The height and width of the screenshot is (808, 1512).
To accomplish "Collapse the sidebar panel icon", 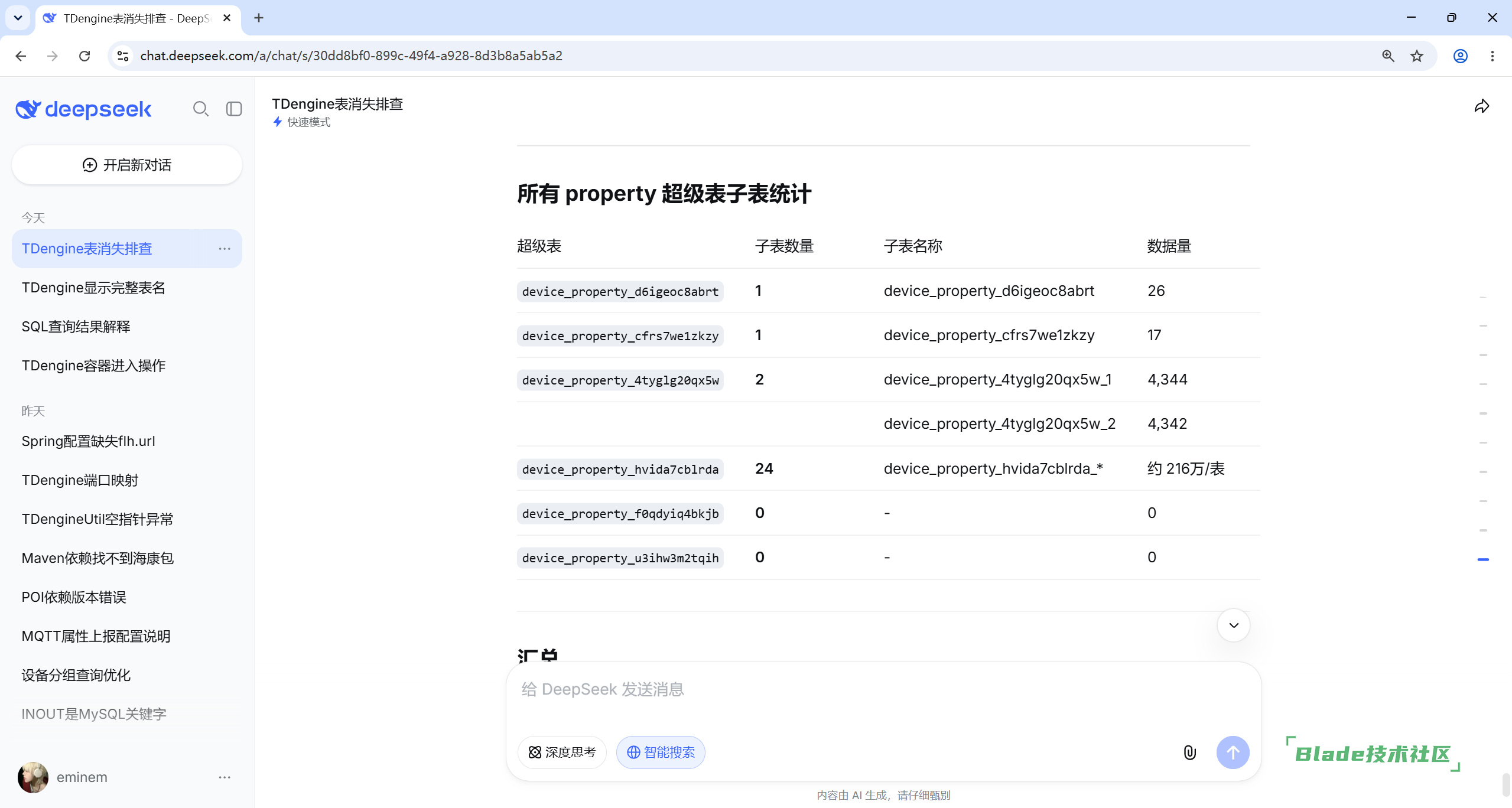I will click(x=234, y=109).
